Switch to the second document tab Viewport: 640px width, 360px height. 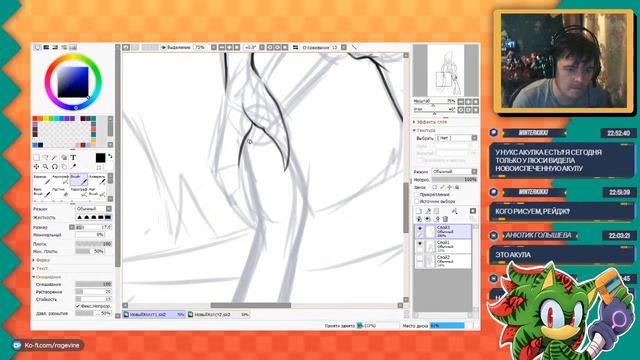pos(219,315)
